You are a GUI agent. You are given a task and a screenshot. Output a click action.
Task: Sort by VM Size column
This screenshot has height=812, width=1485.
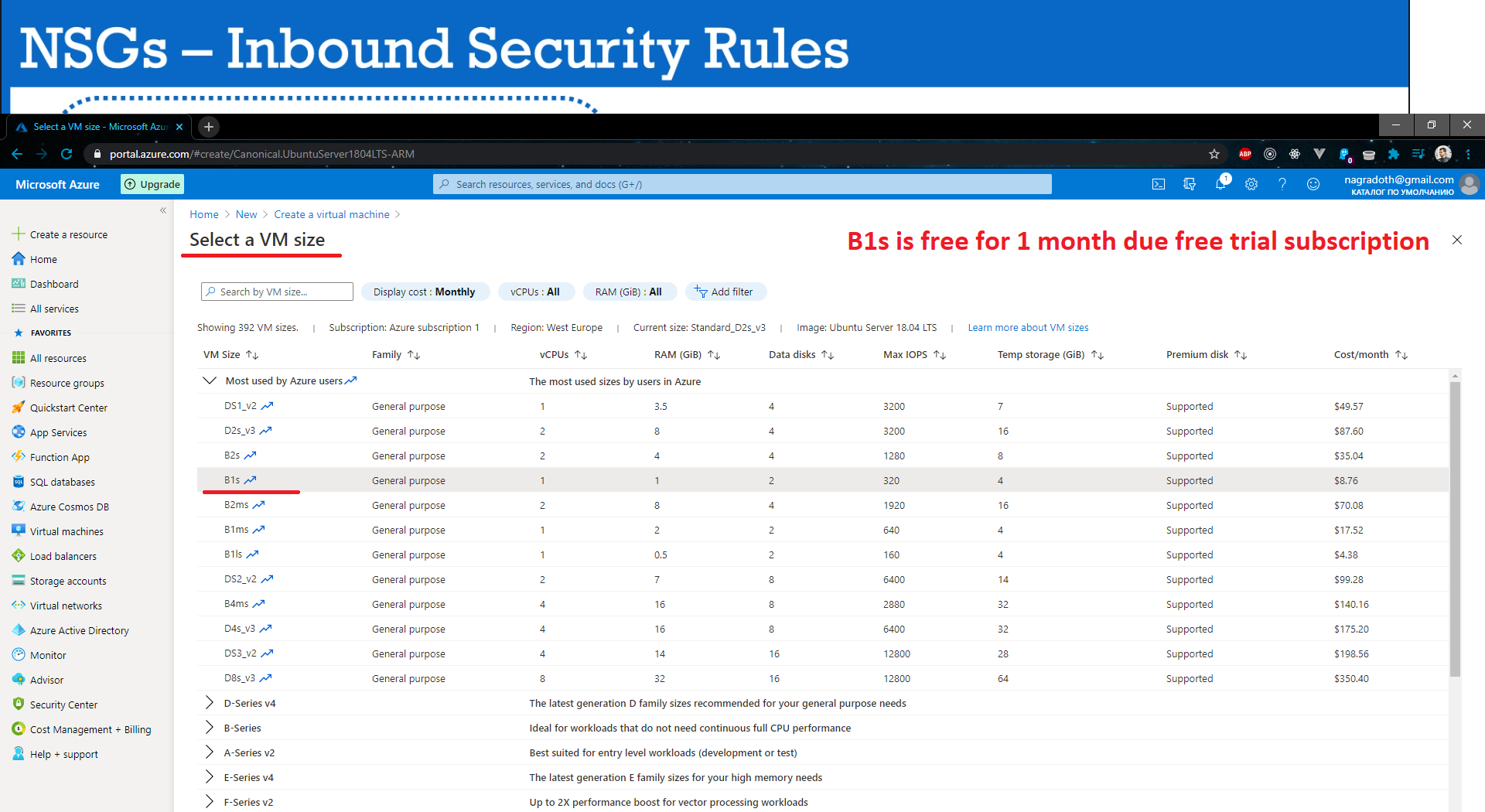230,354
